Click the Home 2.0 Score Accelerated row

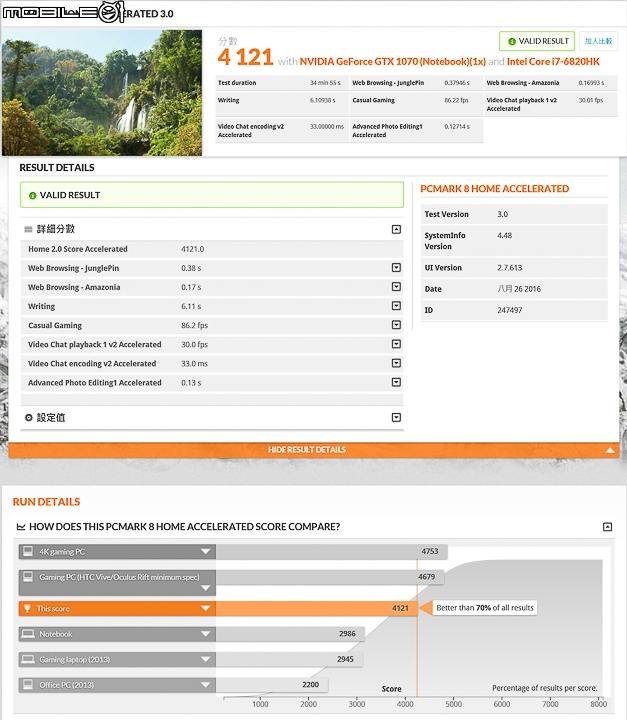tap(212, 249)
